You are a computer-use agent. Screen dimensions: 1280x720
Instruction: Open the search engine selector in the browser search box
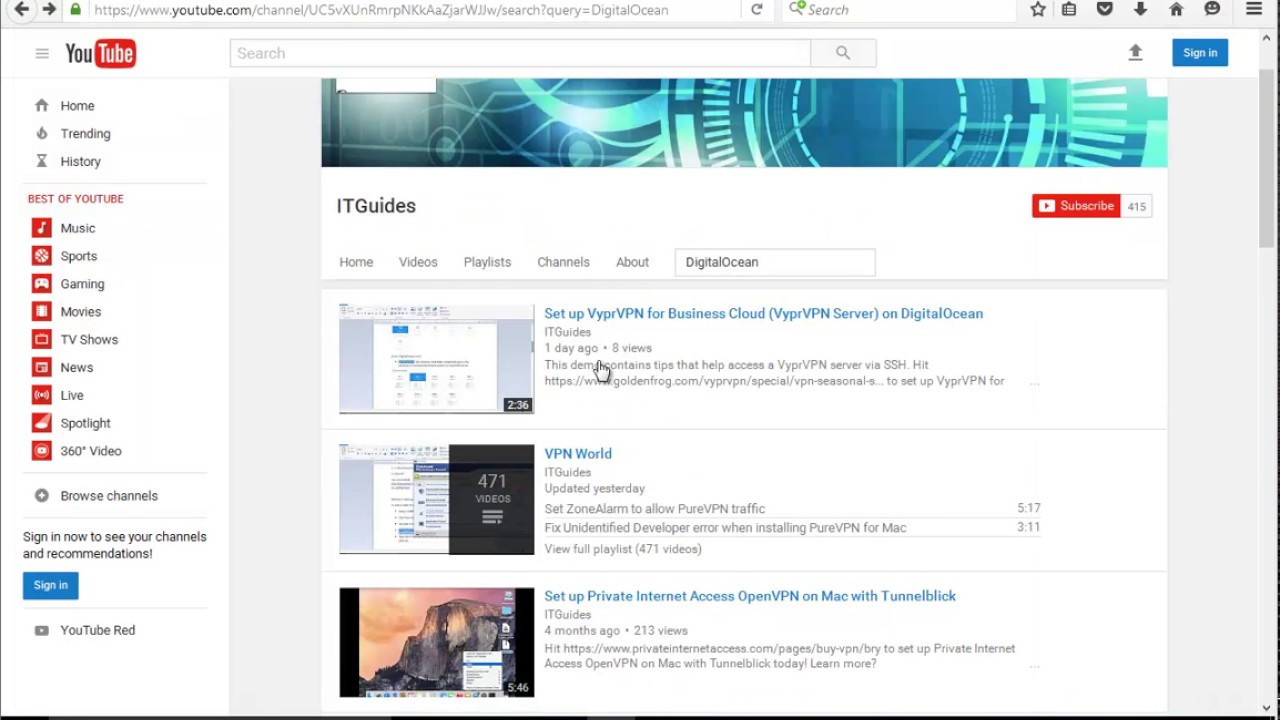pyautogui.click(x=797, y=9)
